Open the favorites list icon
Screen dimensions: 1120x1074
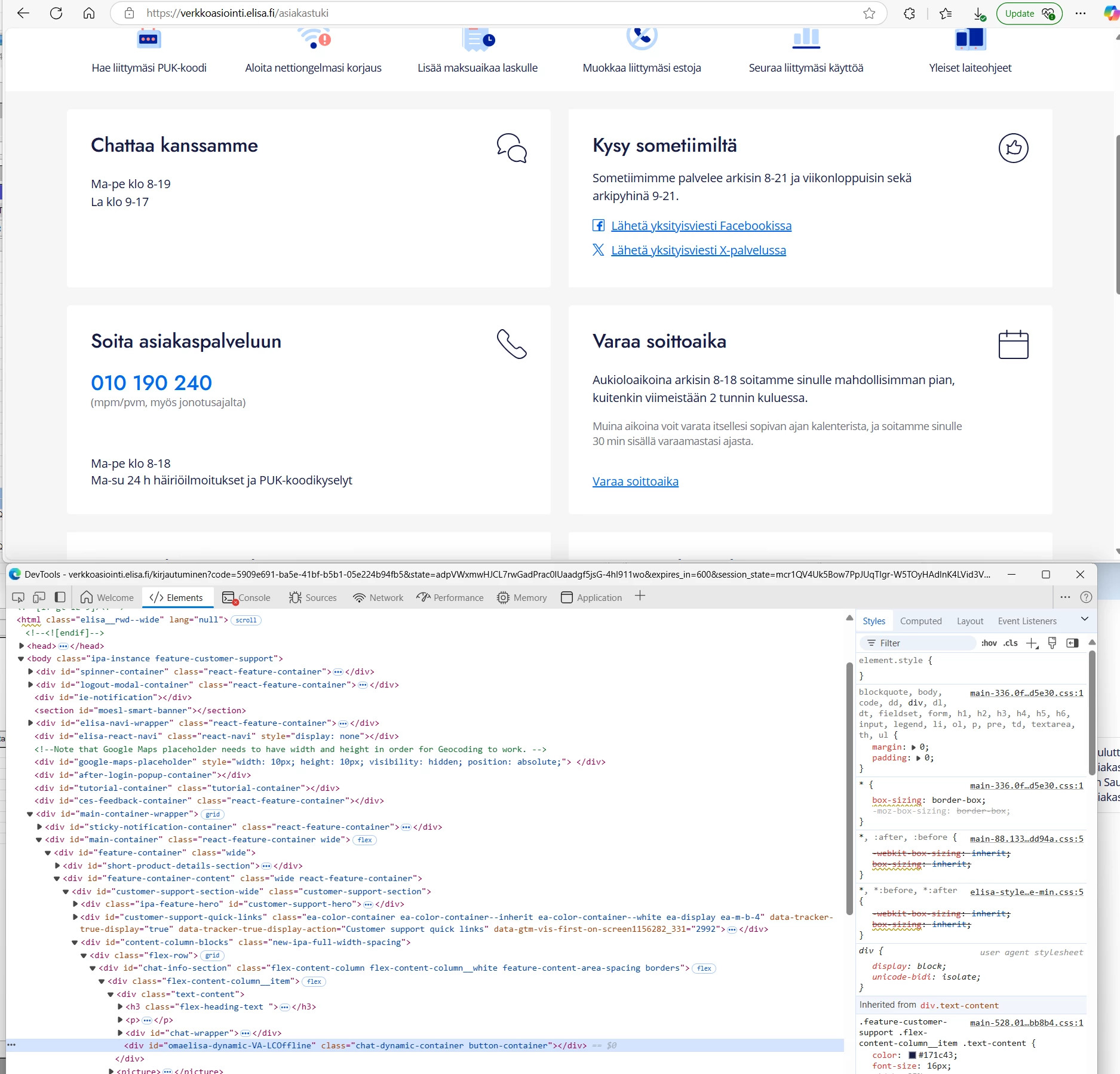[x=946, y=13]
